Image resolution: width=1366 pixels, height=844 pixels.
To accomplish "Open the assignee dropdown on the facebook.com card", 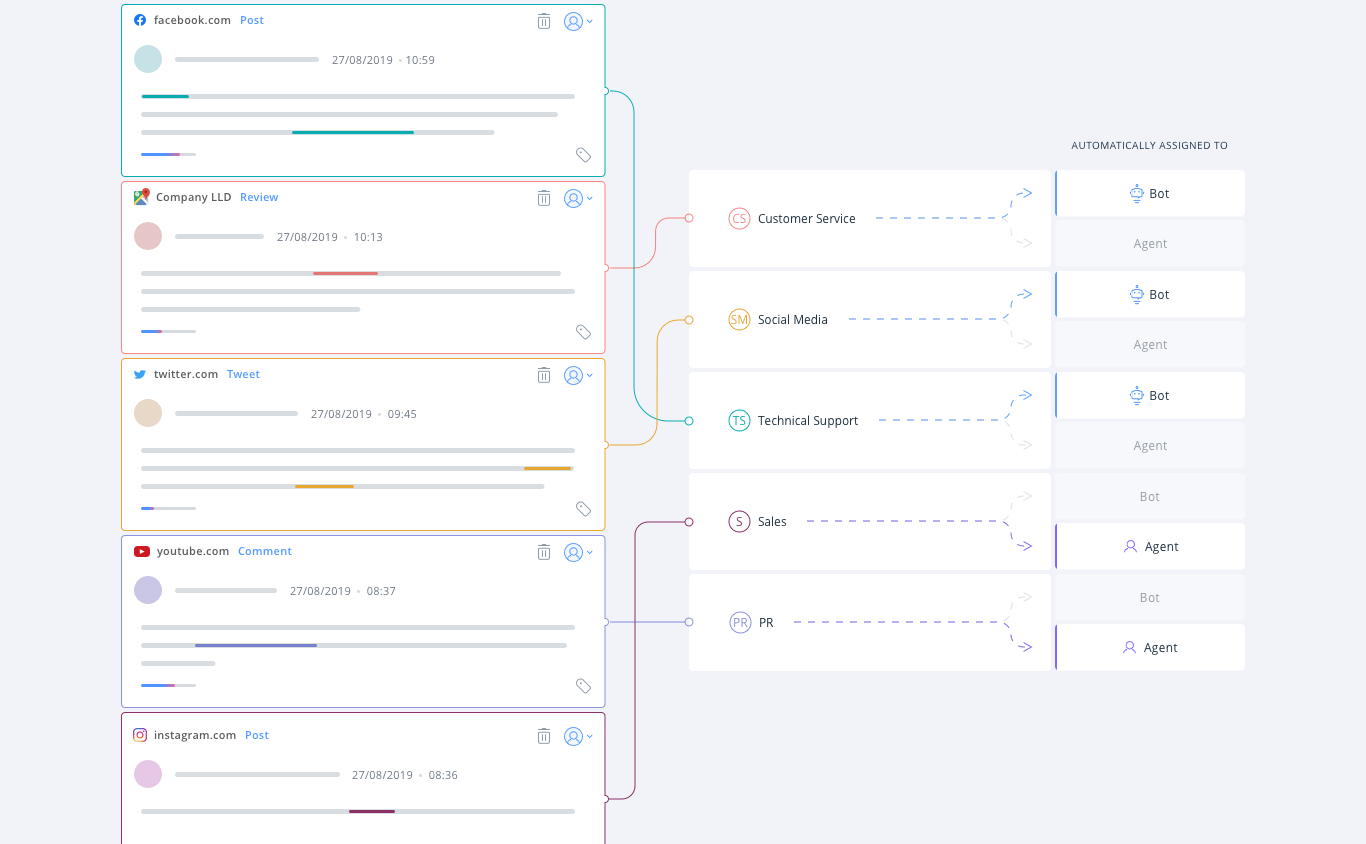I will [578, 20].
